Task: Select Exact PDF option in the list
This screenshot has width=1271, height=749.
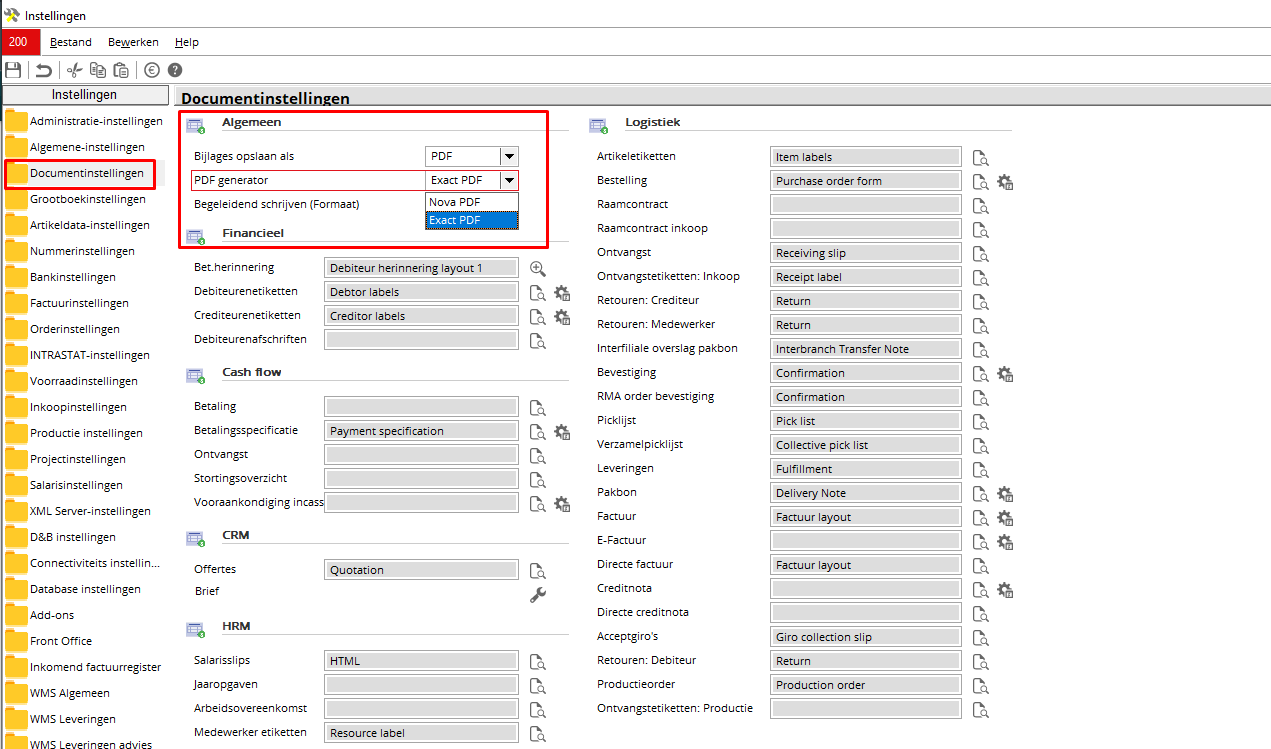Action: pos(472,219)
